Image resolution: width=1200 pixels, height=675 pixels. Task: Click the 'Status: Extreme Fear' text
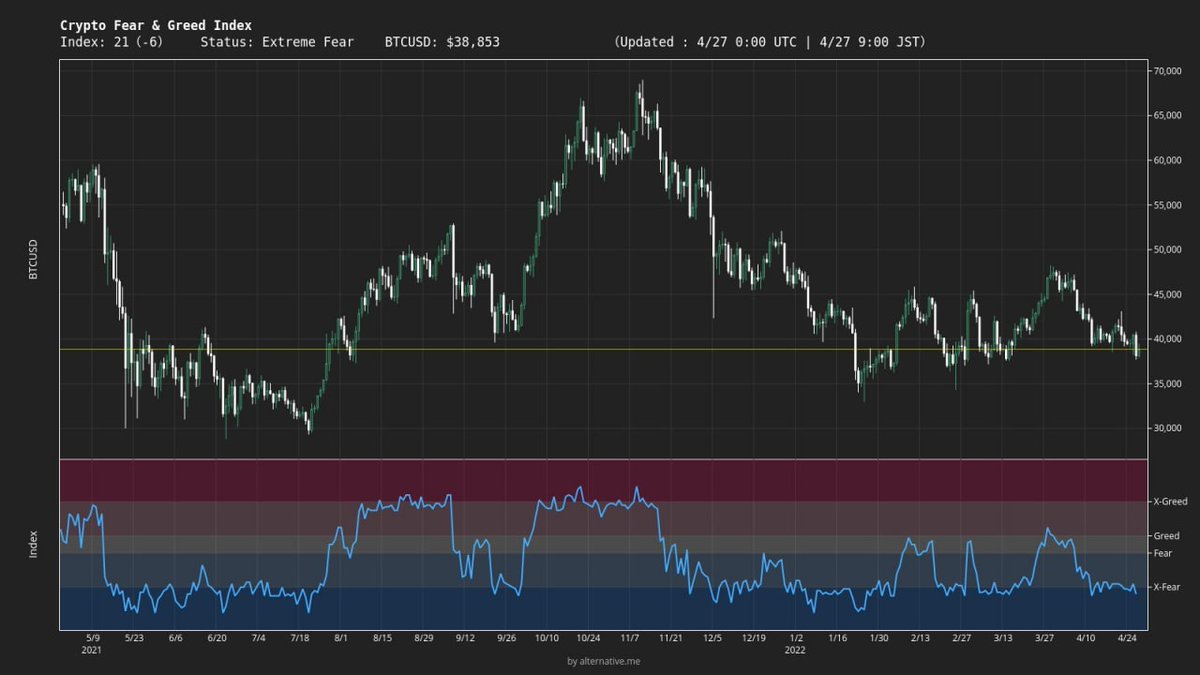point(276,42)
